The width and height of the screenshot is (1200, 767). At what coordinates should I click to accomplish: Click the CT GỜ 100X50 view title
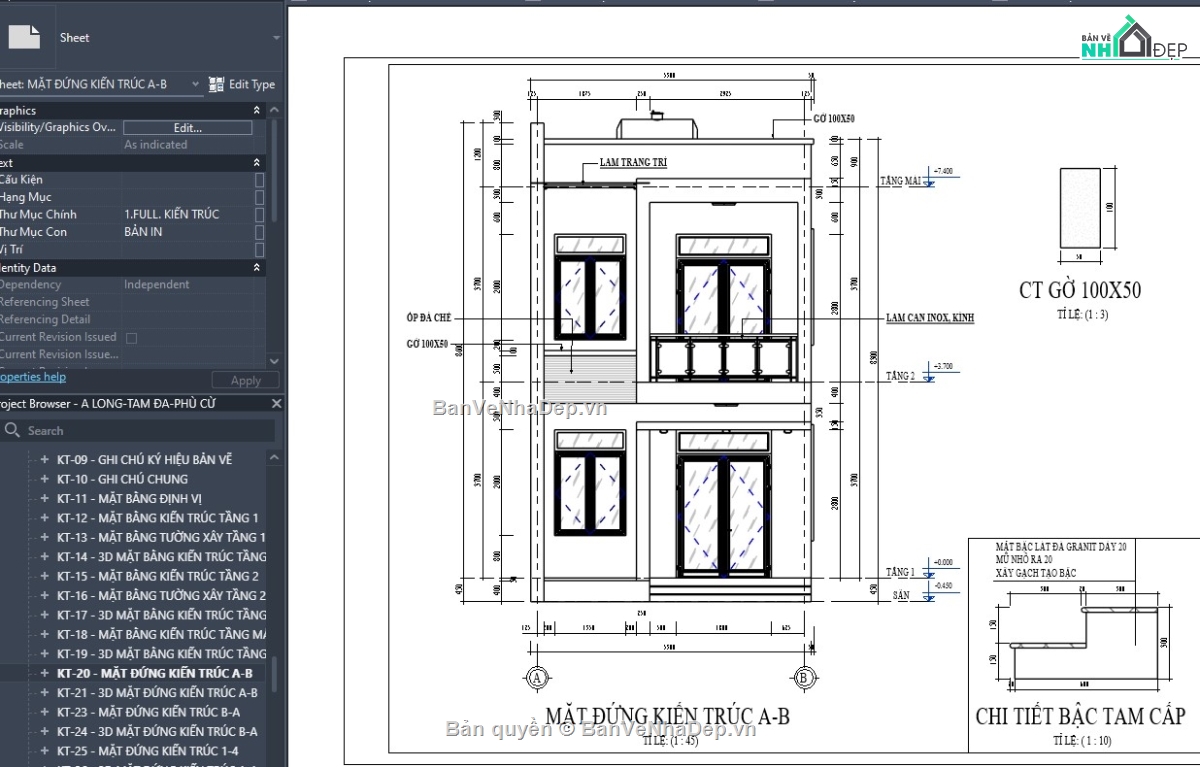(x=1080, y=291)
